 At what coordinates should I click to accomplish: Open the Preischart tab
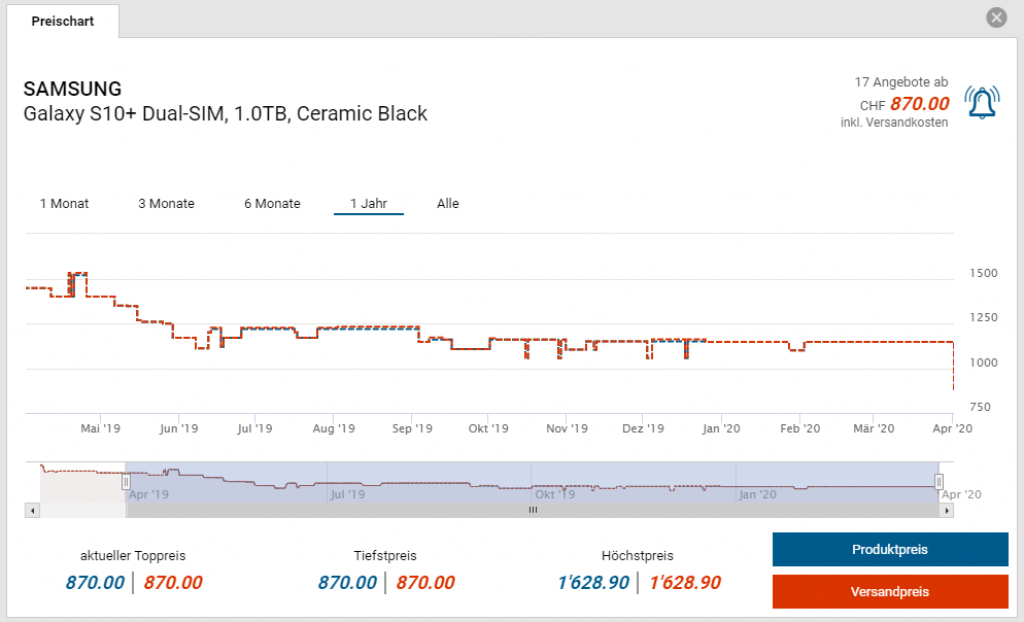[62, 21]
